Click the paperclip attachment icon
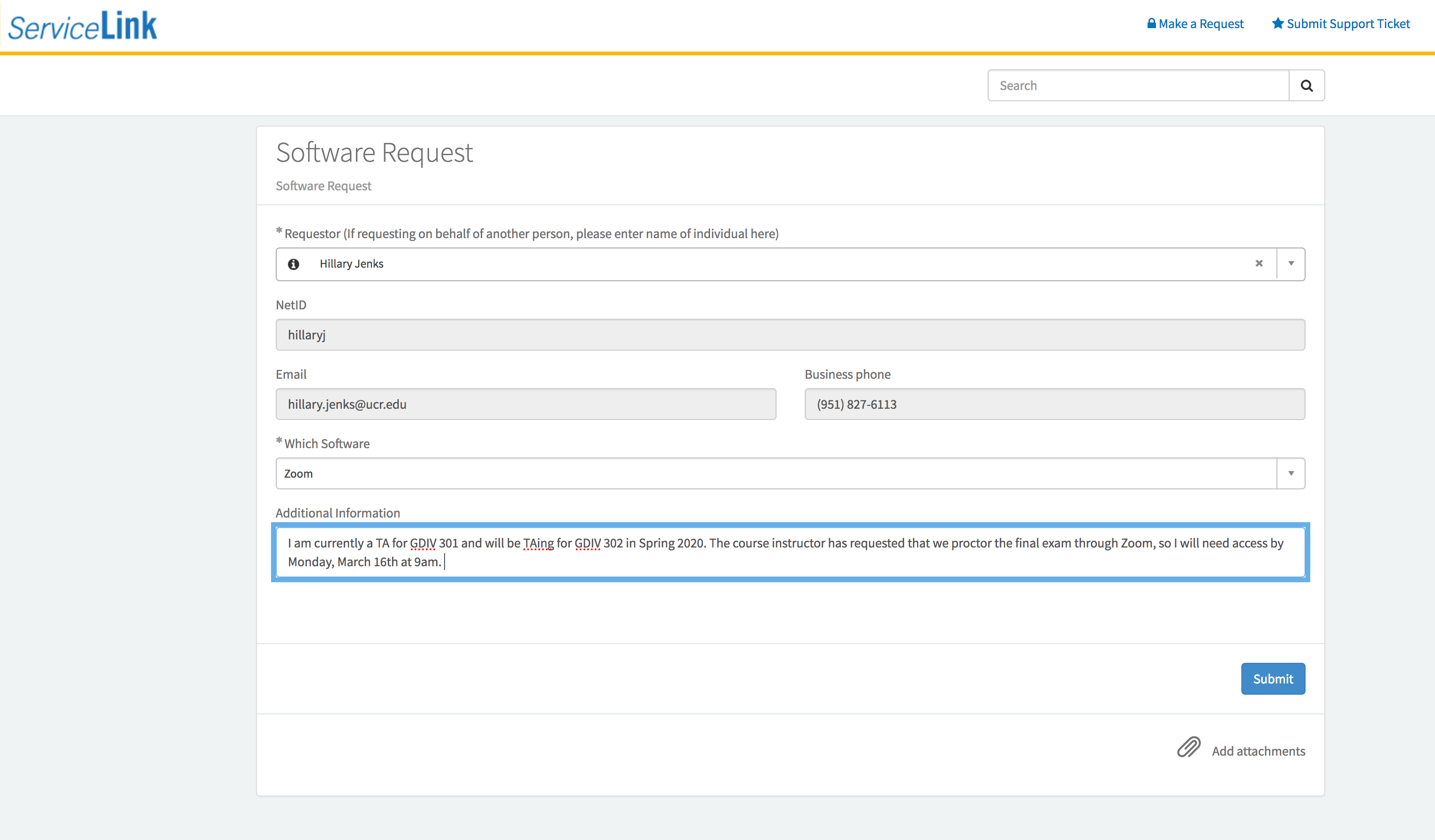 click(x=1188, y=747)
